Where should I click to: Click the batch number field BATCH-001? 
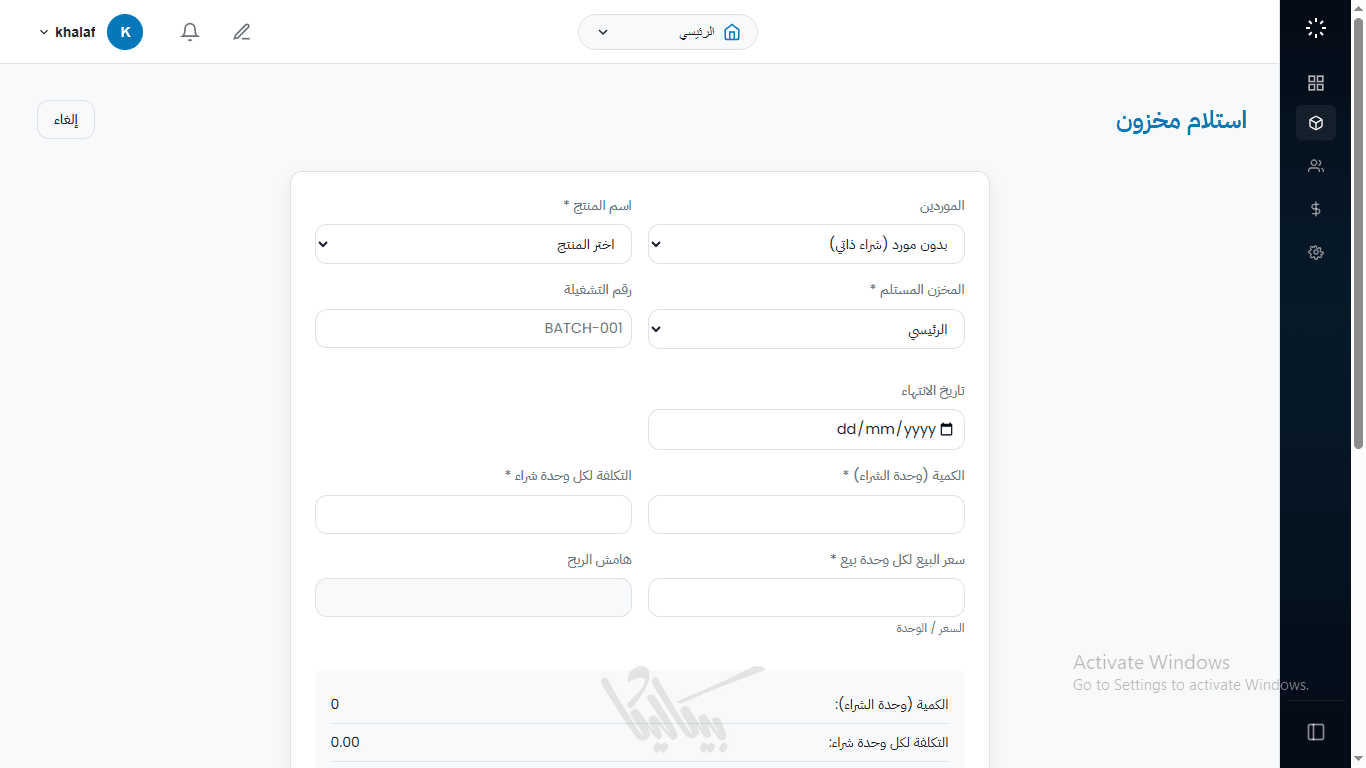point(473,328)
